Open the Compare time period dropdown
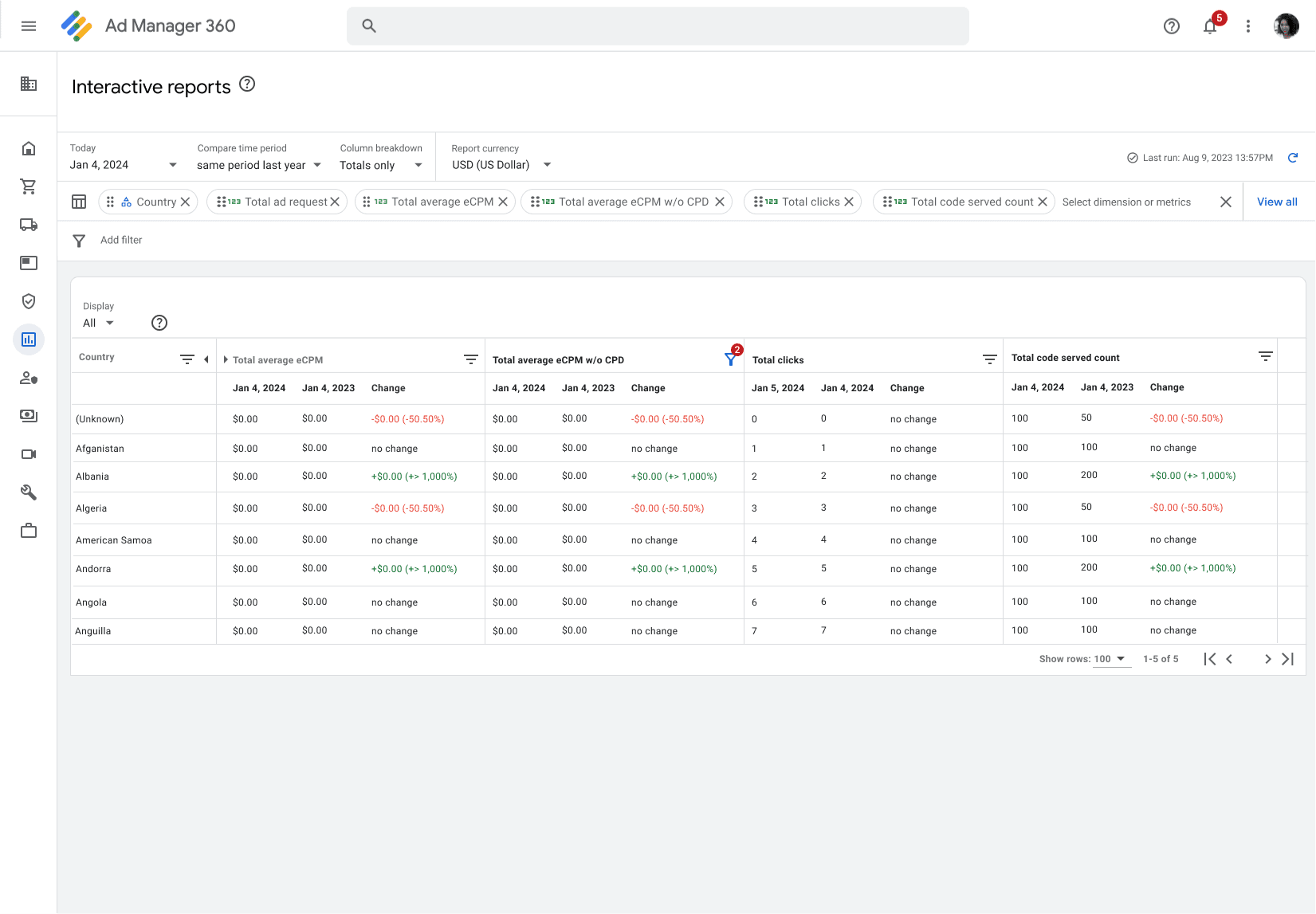This screenshot has height=914, width=1316. pyautogui.click(x=259, y=165)
